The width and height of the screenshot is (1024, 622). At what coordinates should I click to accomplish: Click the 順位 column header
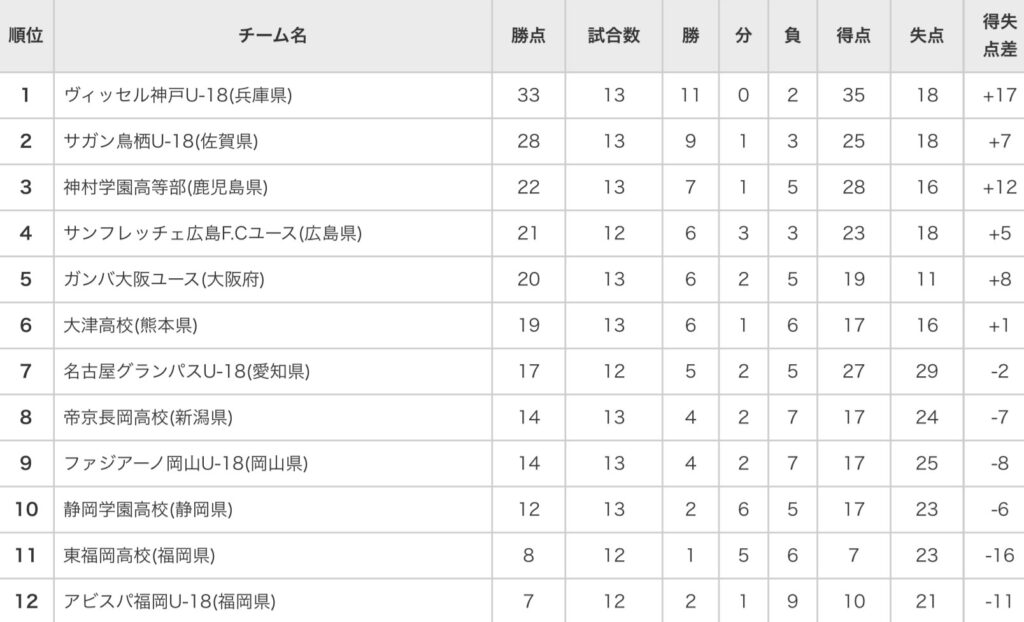click(26, 35)
